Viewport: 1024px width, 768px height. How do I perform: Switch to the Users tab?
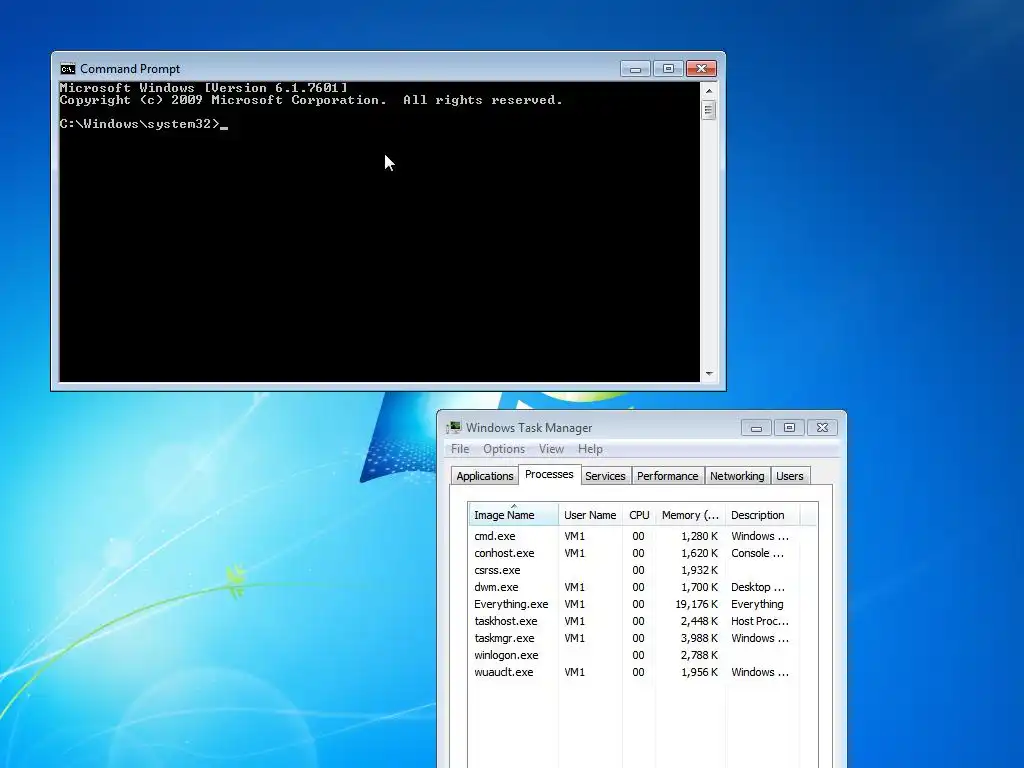tap(790, 476)
